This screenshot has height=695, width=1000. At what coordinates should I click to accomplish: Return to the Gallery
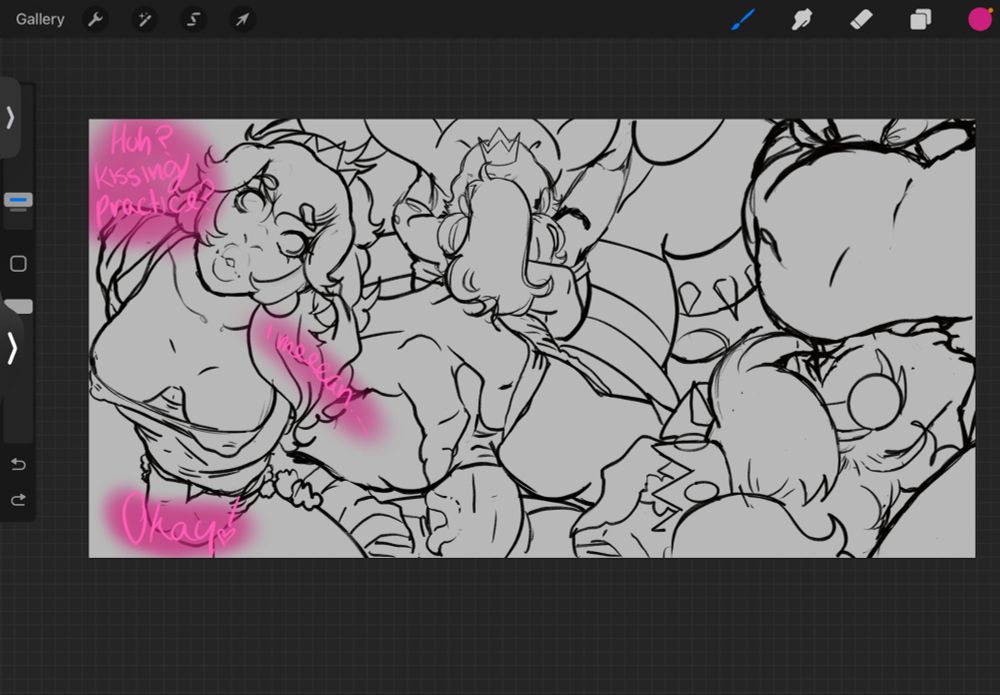click(x=40, y=19)
